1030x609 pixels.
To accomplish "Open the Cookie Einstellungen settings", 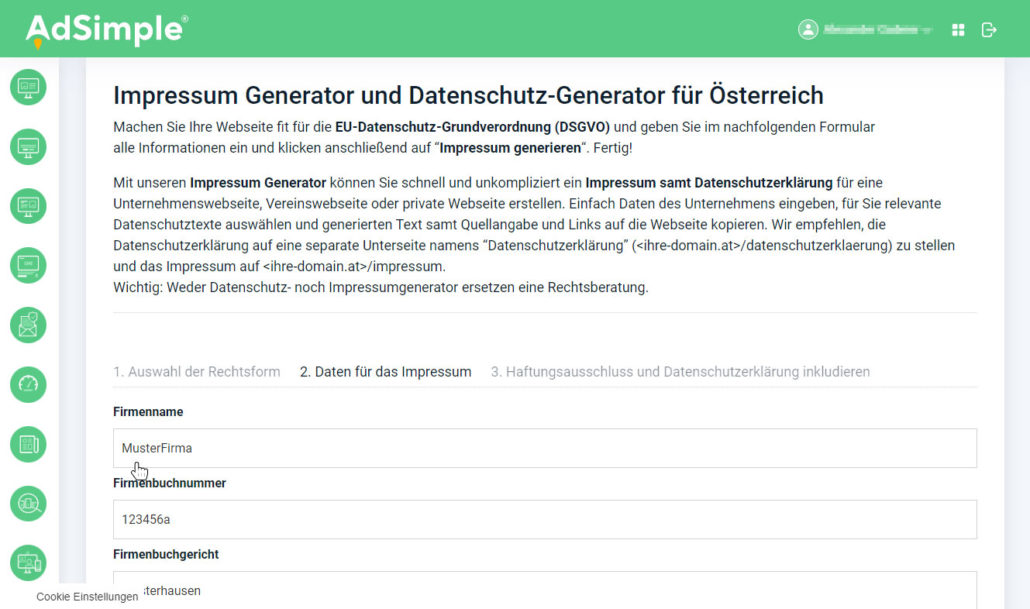I will coord(85,596).
